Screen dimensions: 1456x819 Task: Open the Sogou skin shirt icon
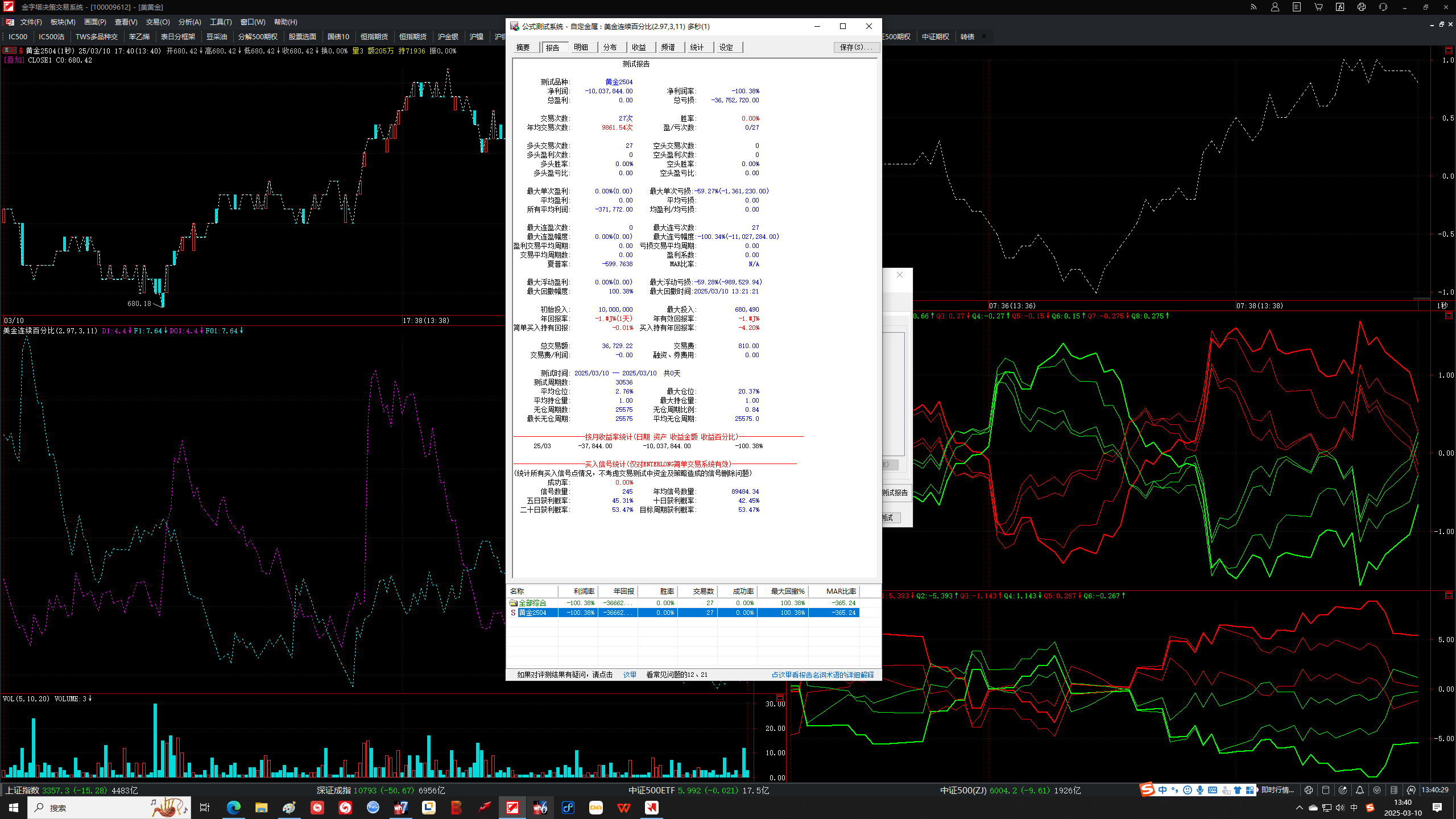tap(1238, 790)
